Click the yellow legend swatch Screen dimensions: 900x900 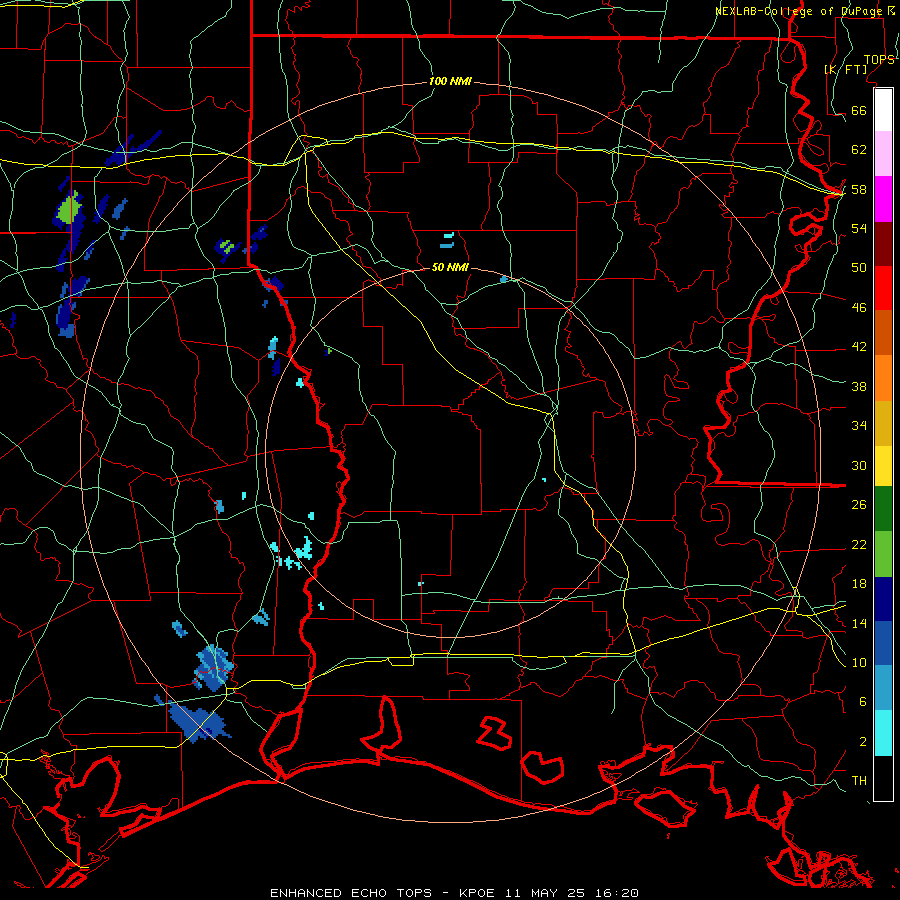click(x=883, y=466)
